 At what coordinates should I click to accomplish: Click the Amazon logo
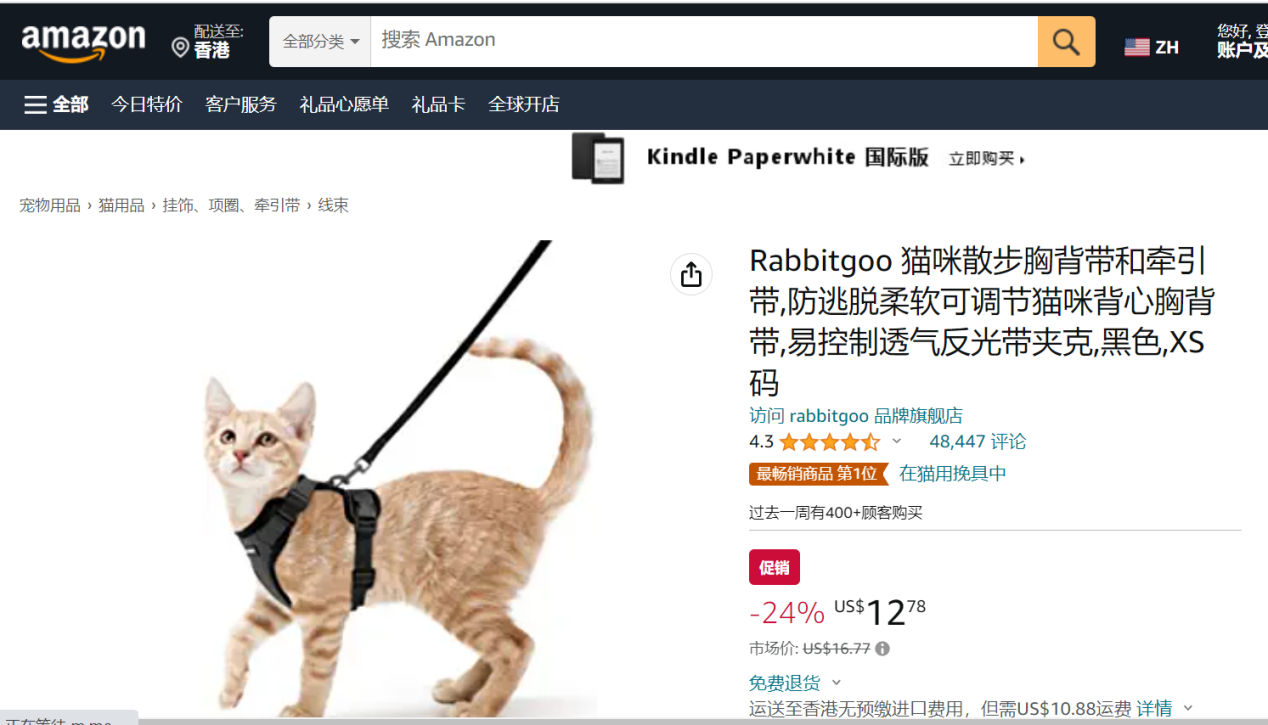(83, 42)
